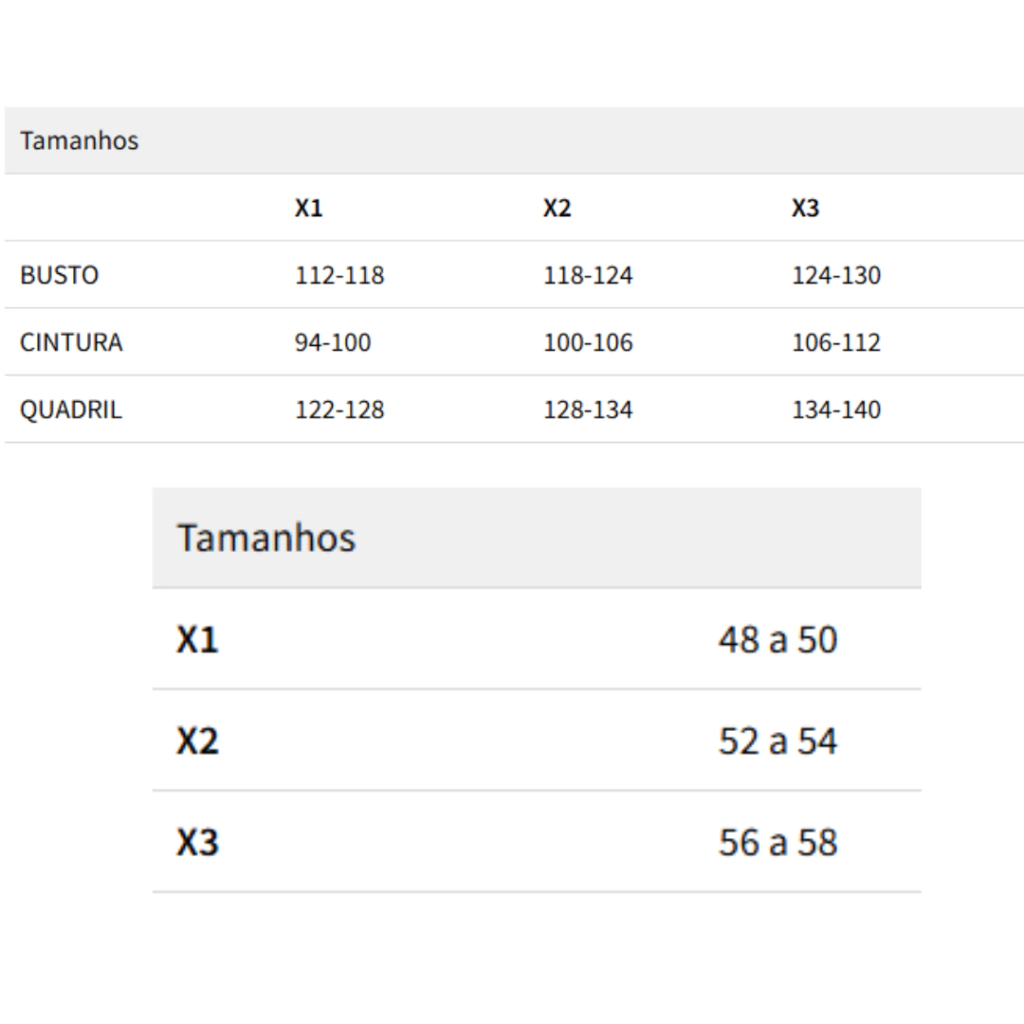
Task: Click the BUSTO row label
Action: [59, 275]
